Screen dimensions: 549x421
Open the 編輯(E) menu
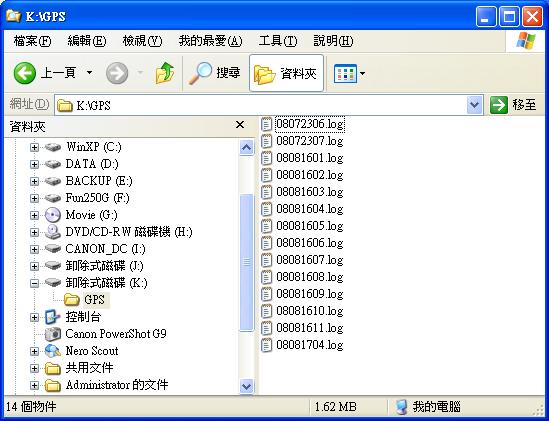click(86, 41)
